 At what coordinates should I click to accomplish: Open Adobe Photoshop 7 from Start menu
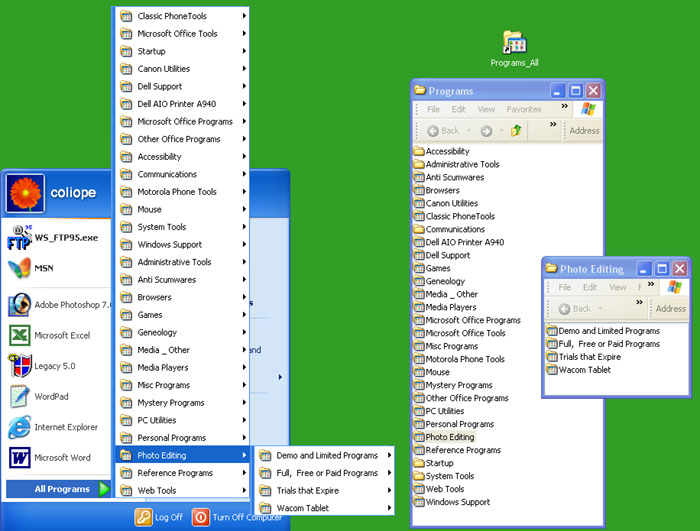[58, 305]
